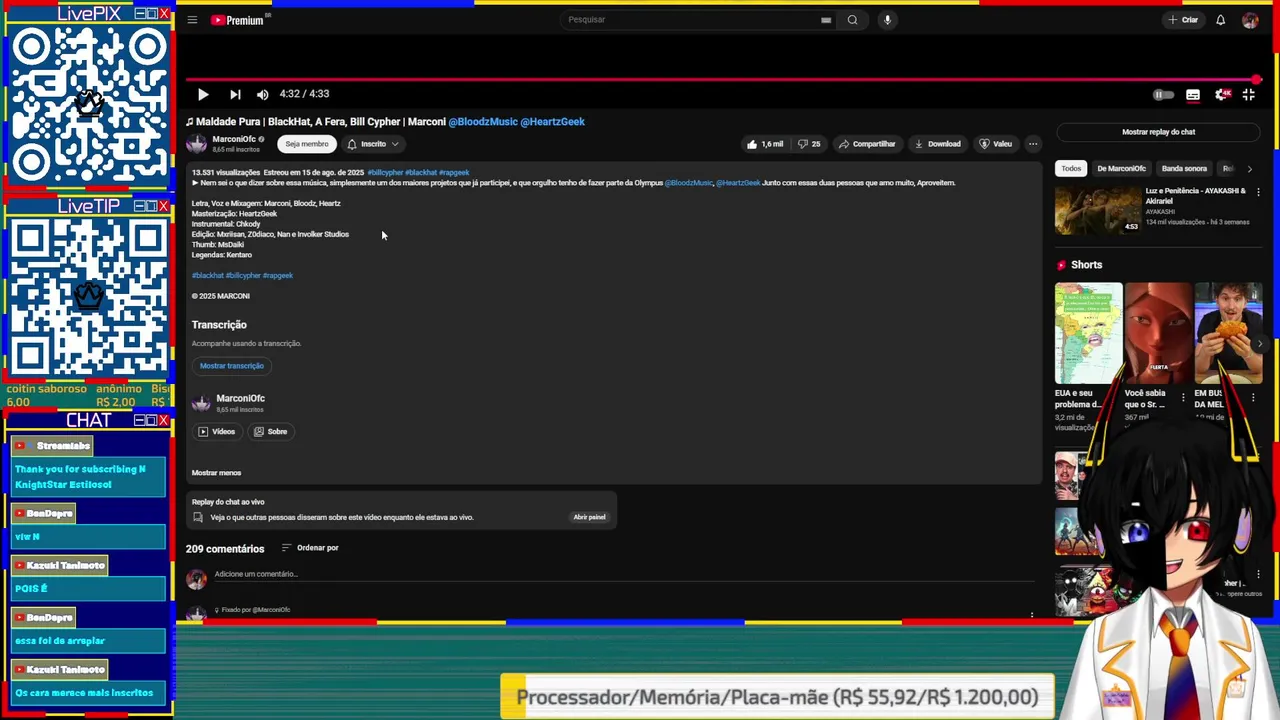Like the video (1,6 mil)
Viewport: 1280px width, 720px height.
[765, 144]
